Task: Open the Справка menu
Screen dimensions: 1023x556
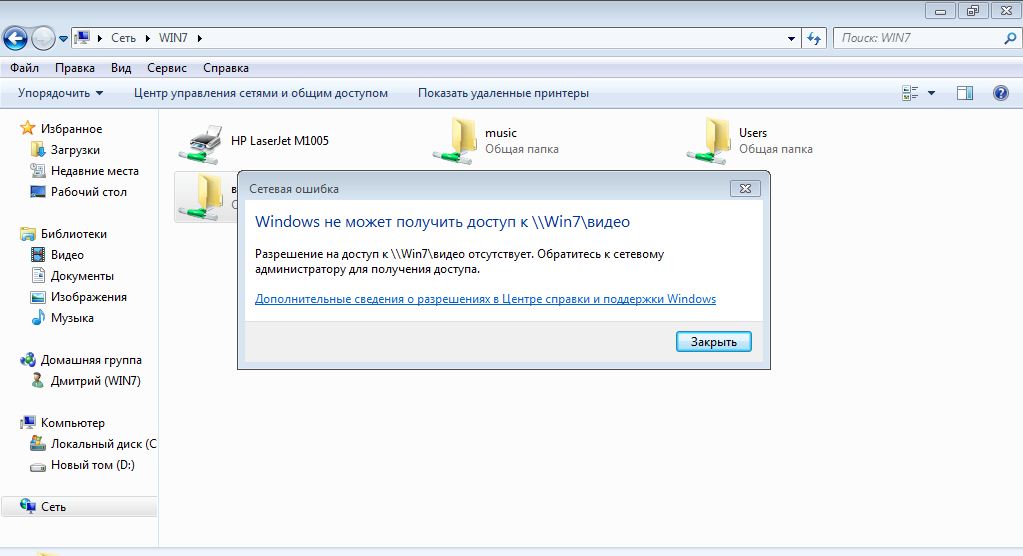Action: (x=225, y=68)
